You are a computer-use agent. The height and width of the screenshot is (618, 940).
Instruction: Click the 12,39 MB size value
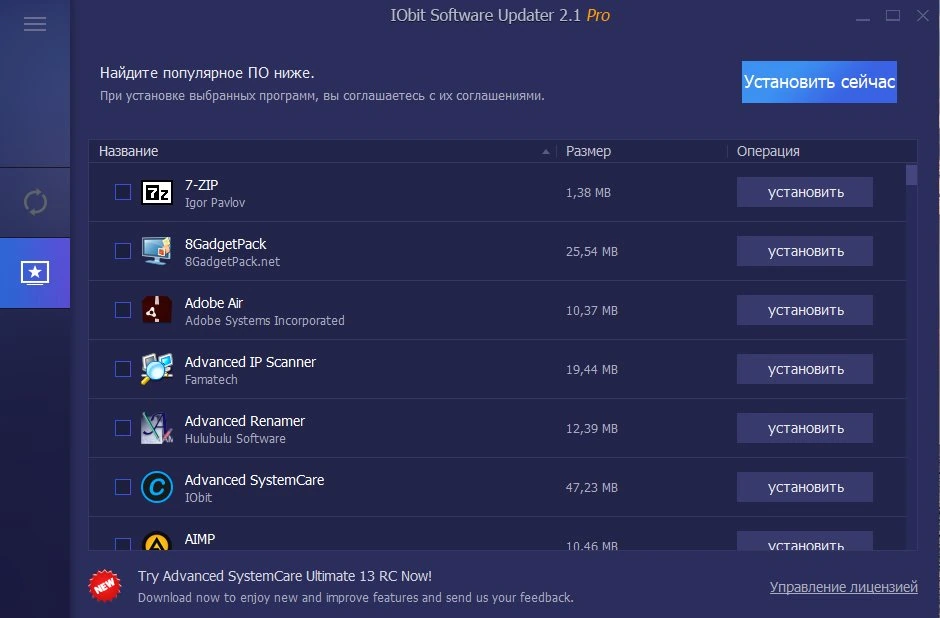(x=592, y=429)
